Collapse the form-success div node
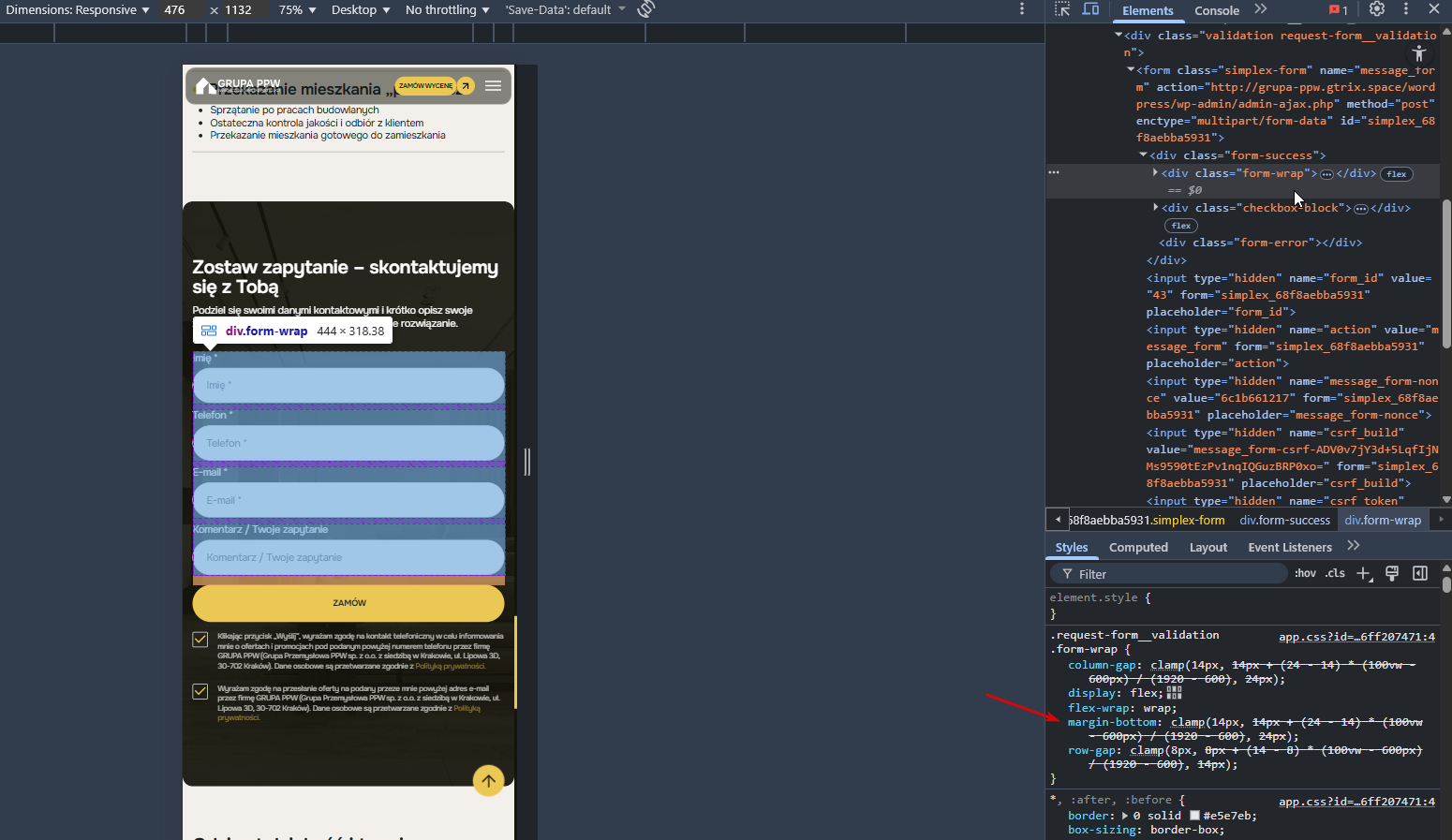1452x840 pixels. tap(1143, 155)
